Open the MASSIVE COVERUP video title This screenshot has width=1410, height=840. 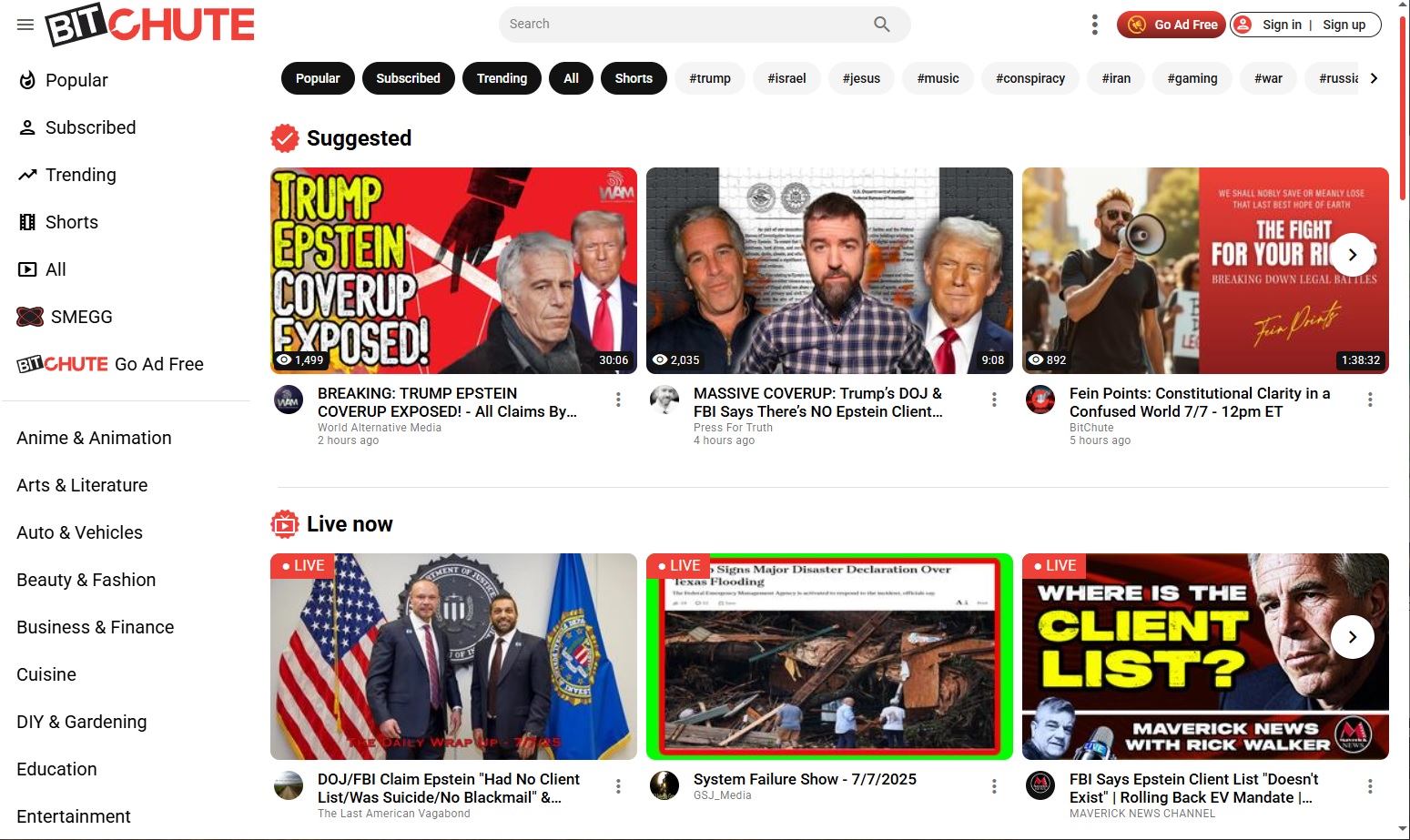click(x=817, y=402)
